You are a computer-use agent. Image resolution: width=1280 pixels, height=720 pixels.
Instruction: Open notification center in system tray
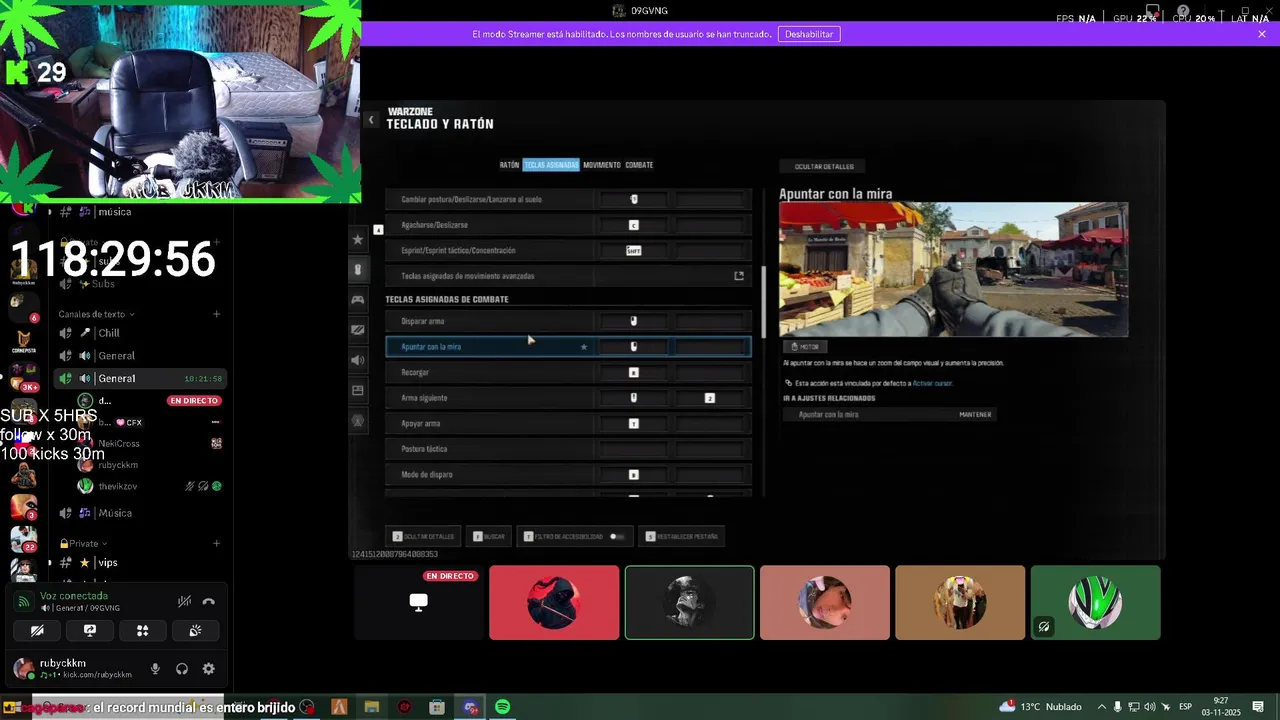pyautogui.click(x=1258, y=707)
